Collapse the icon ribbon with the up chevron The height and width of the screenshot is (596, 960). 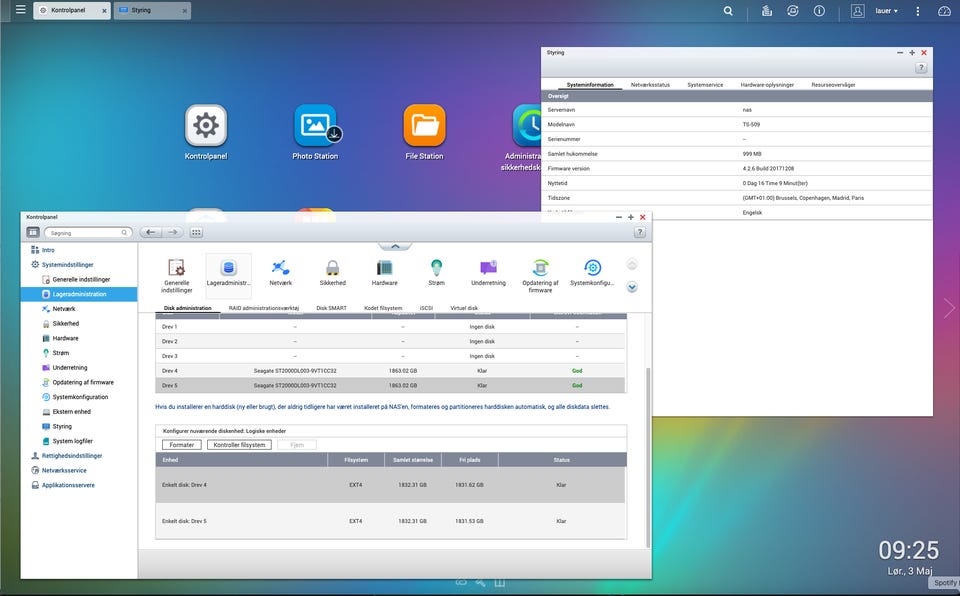coord(395,245)
